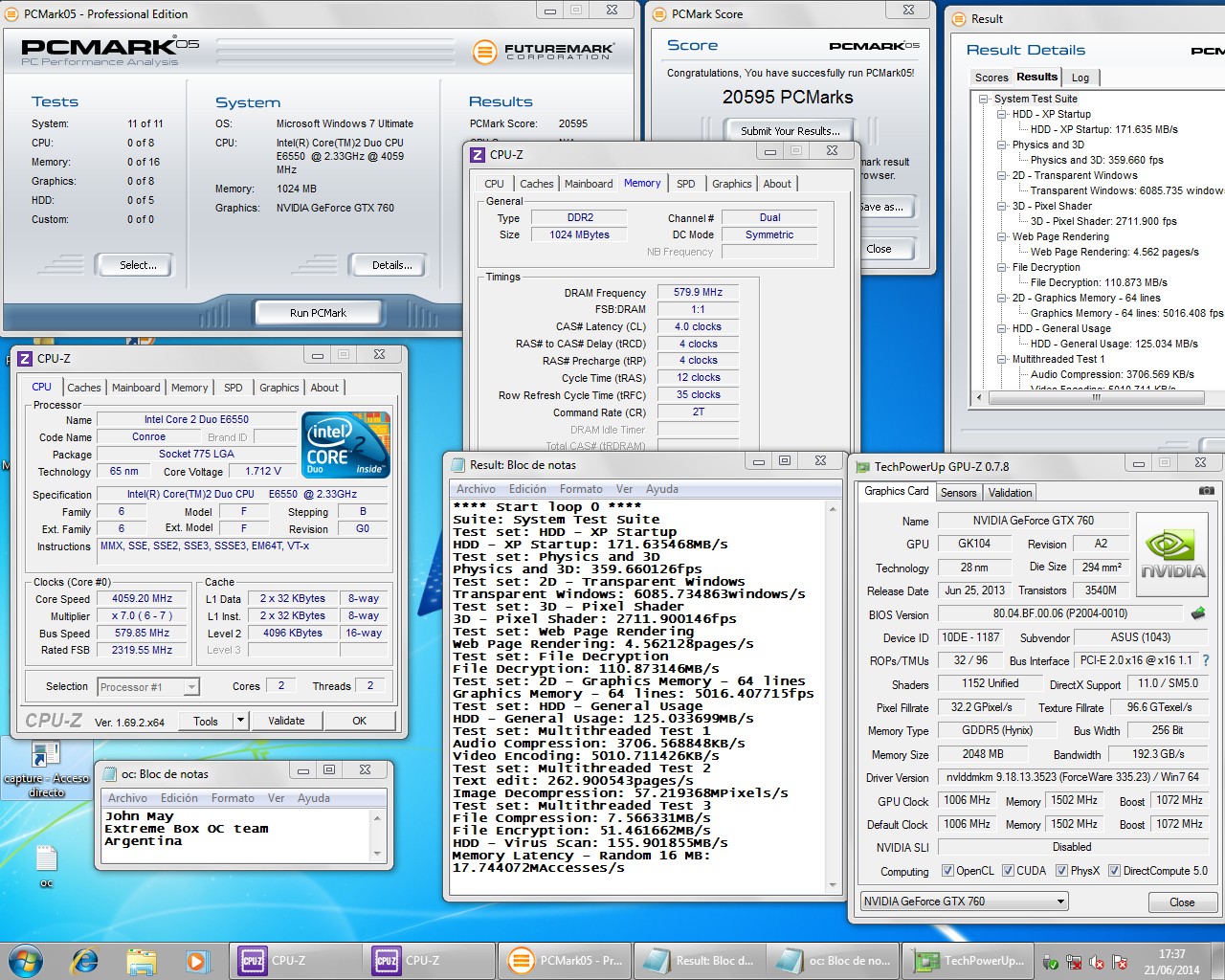Open the Caches tab in CPU-Z CPU window
Image resolution: width=1225 pixels, height=980 pixels.
click(83, 388)
